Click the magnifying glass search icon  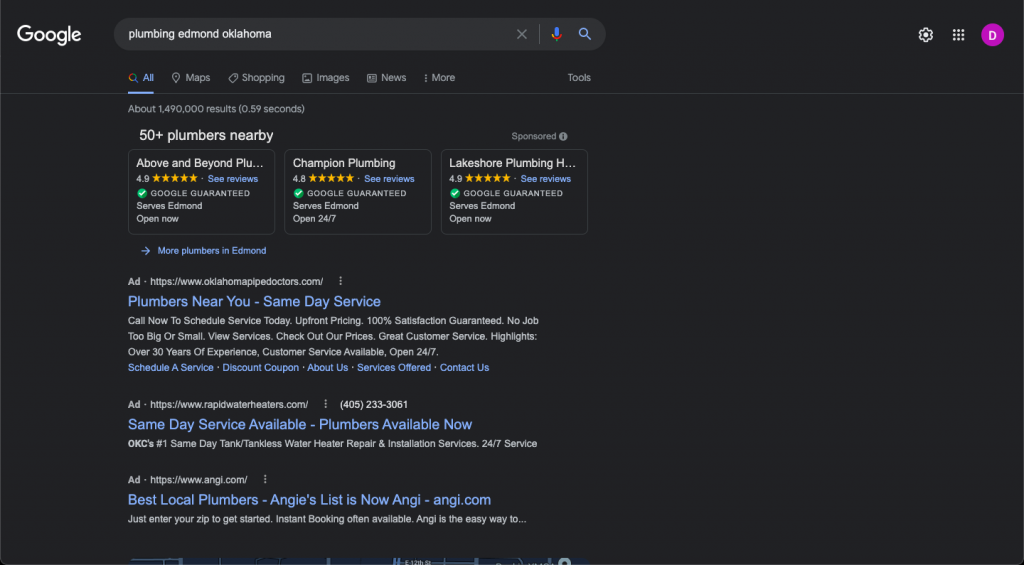pyautogui.click(x=585, y=34)
